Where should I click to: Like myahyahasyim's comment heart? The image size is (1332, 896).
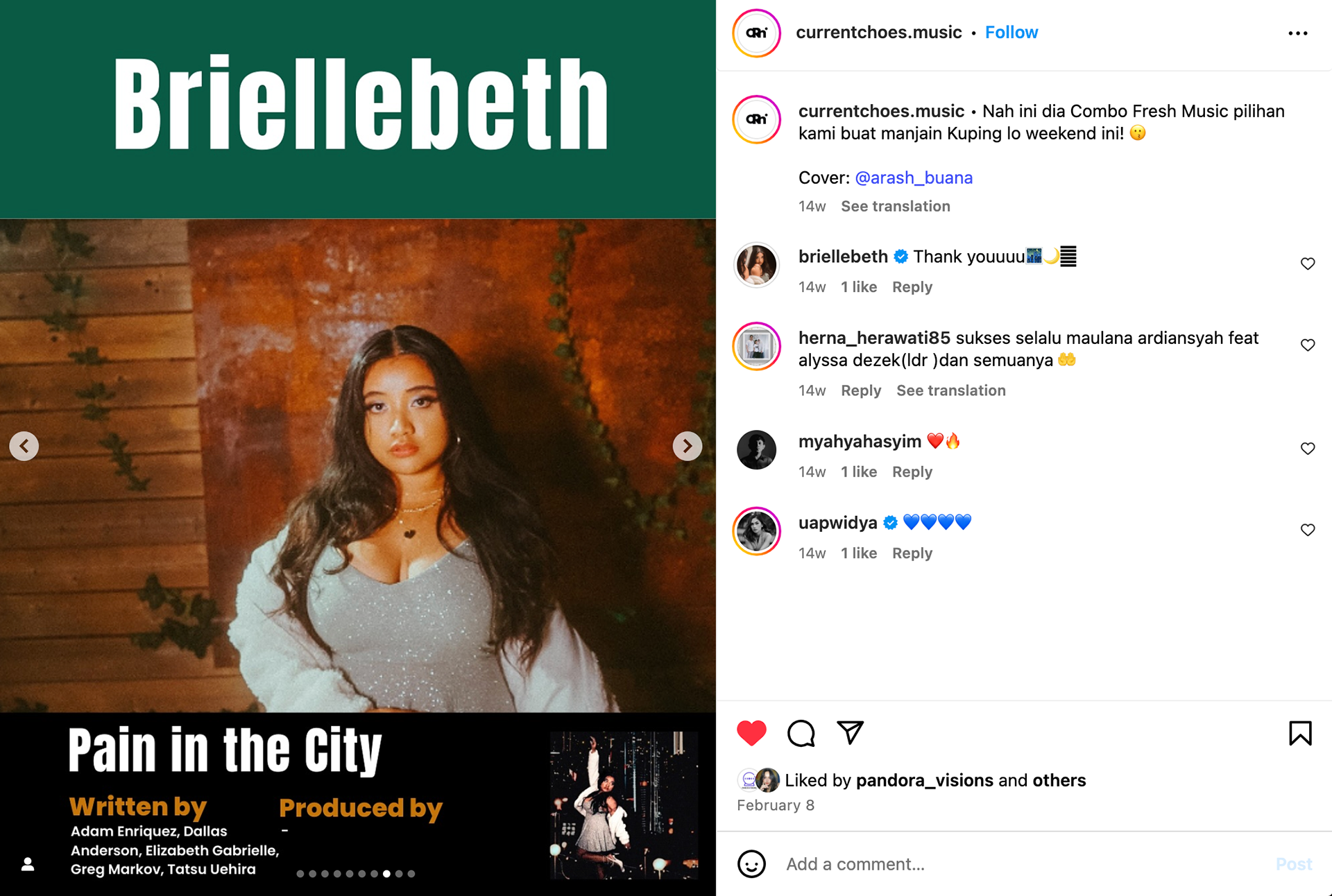[1308, 449]
